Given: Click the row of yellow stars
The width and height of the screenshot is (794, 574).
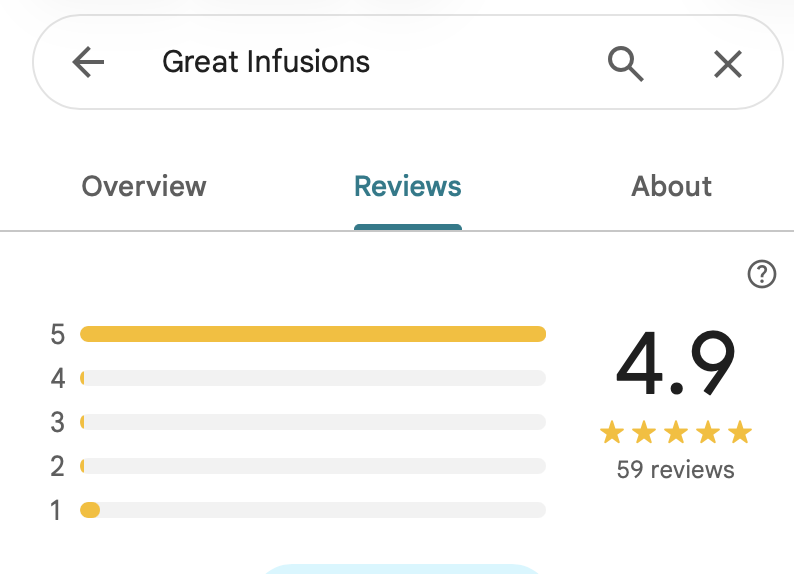Looking at the screenshot, I should click(675, 433).
